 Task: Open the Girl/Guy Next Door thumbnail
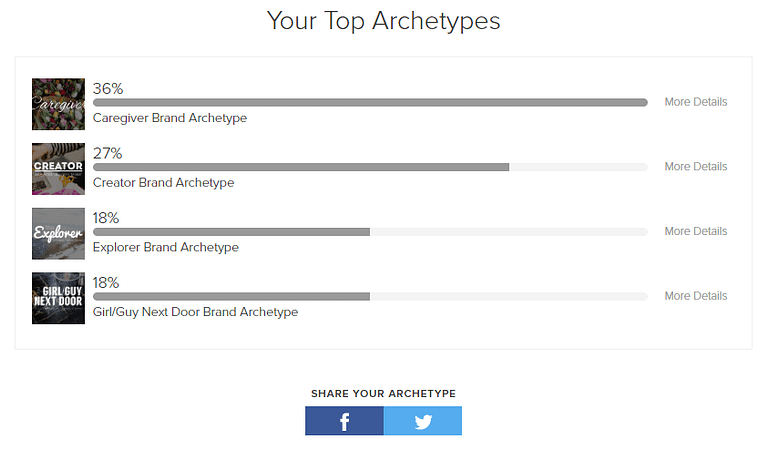coord(58,298)
